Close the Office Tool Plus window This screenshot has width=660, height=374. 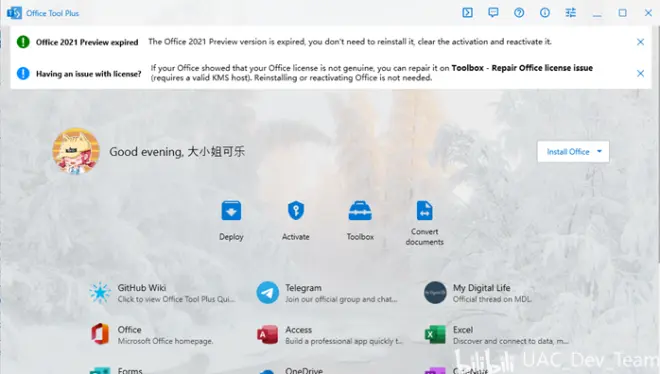(x=648, y=13)
